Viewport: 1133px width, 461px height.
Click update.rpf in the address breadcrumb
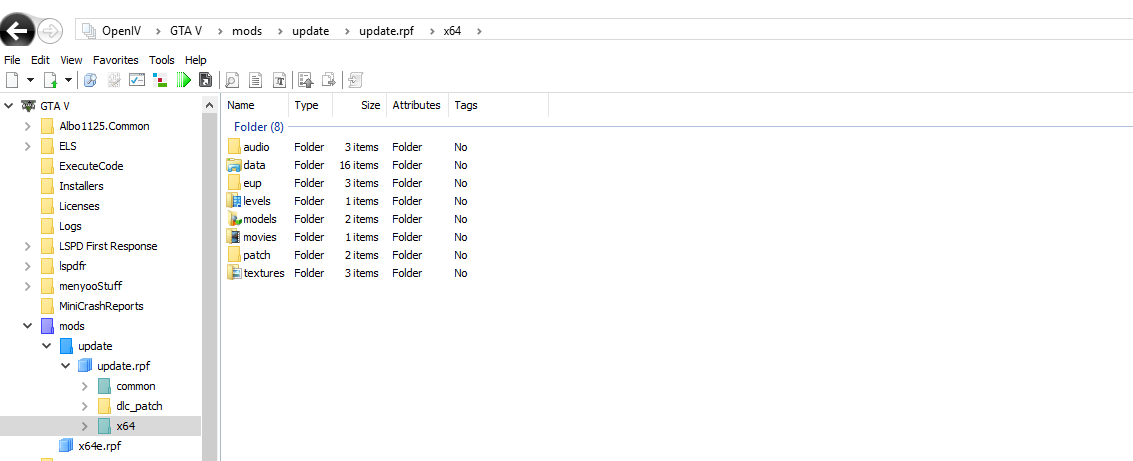pyautogui.click(x=387, y=30)
